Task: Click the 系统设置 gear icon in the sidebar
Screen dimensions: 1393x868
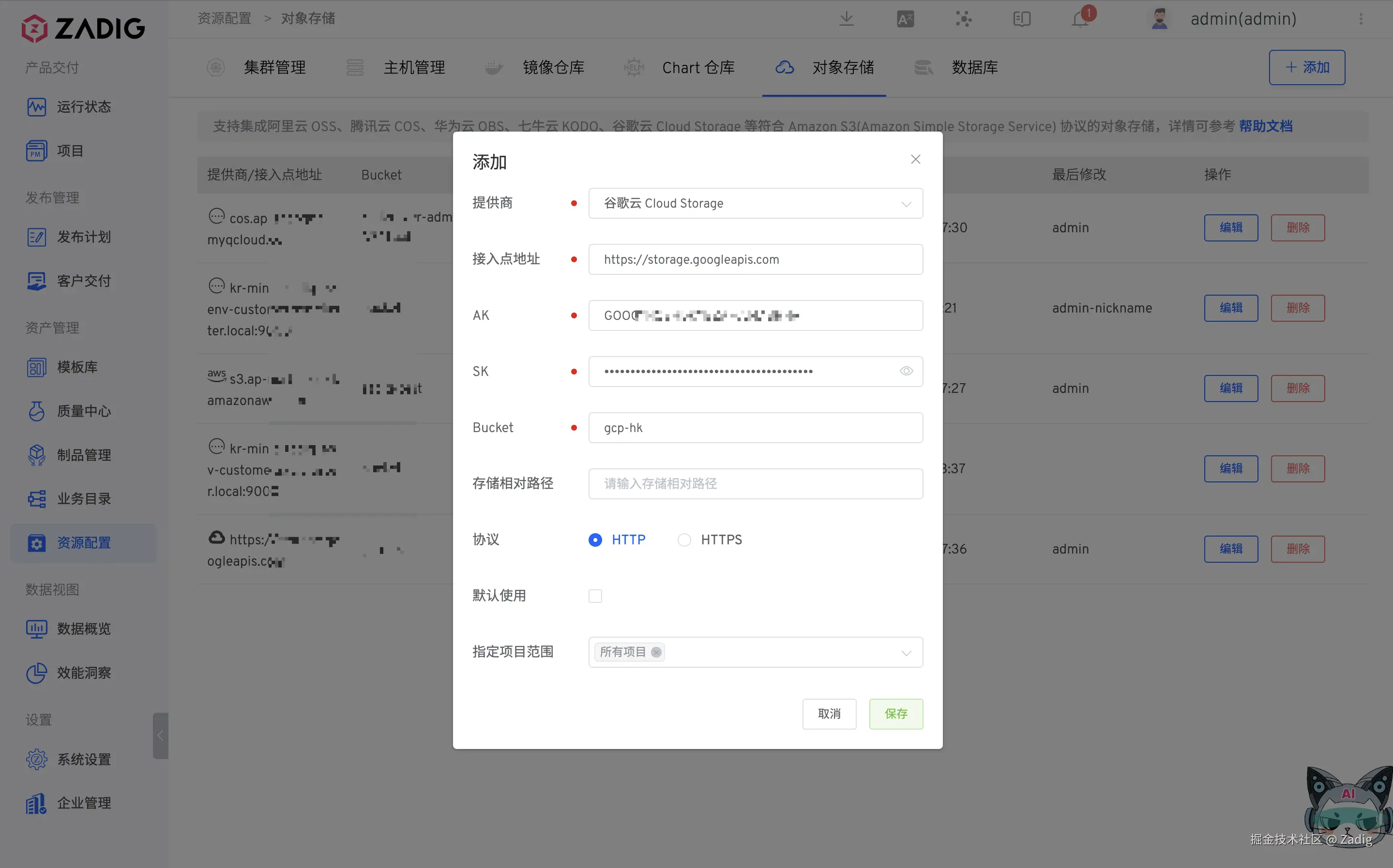Action: pos(37,759)
